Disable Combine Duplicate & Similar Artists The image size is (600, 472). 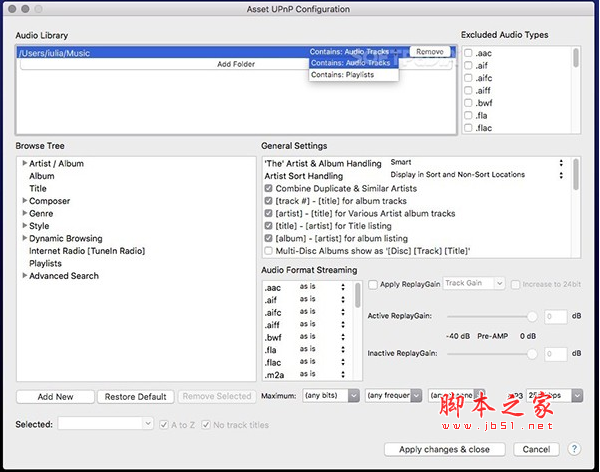tap(269, 188)
